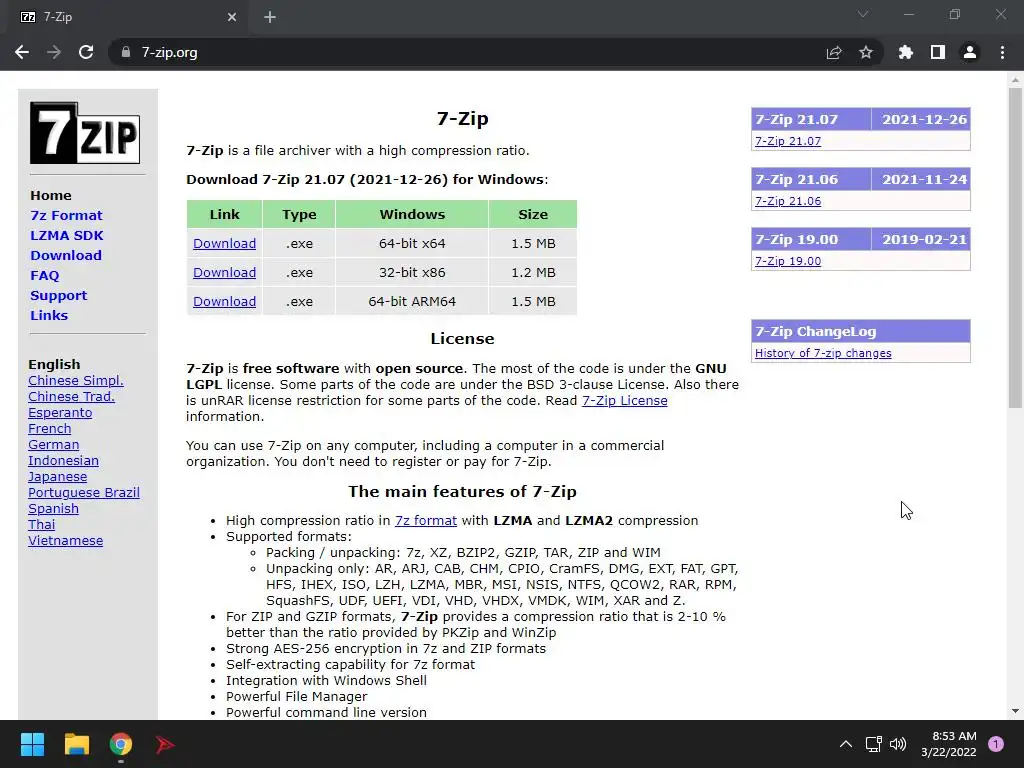Open the 7z Format page

click(66, 216)
